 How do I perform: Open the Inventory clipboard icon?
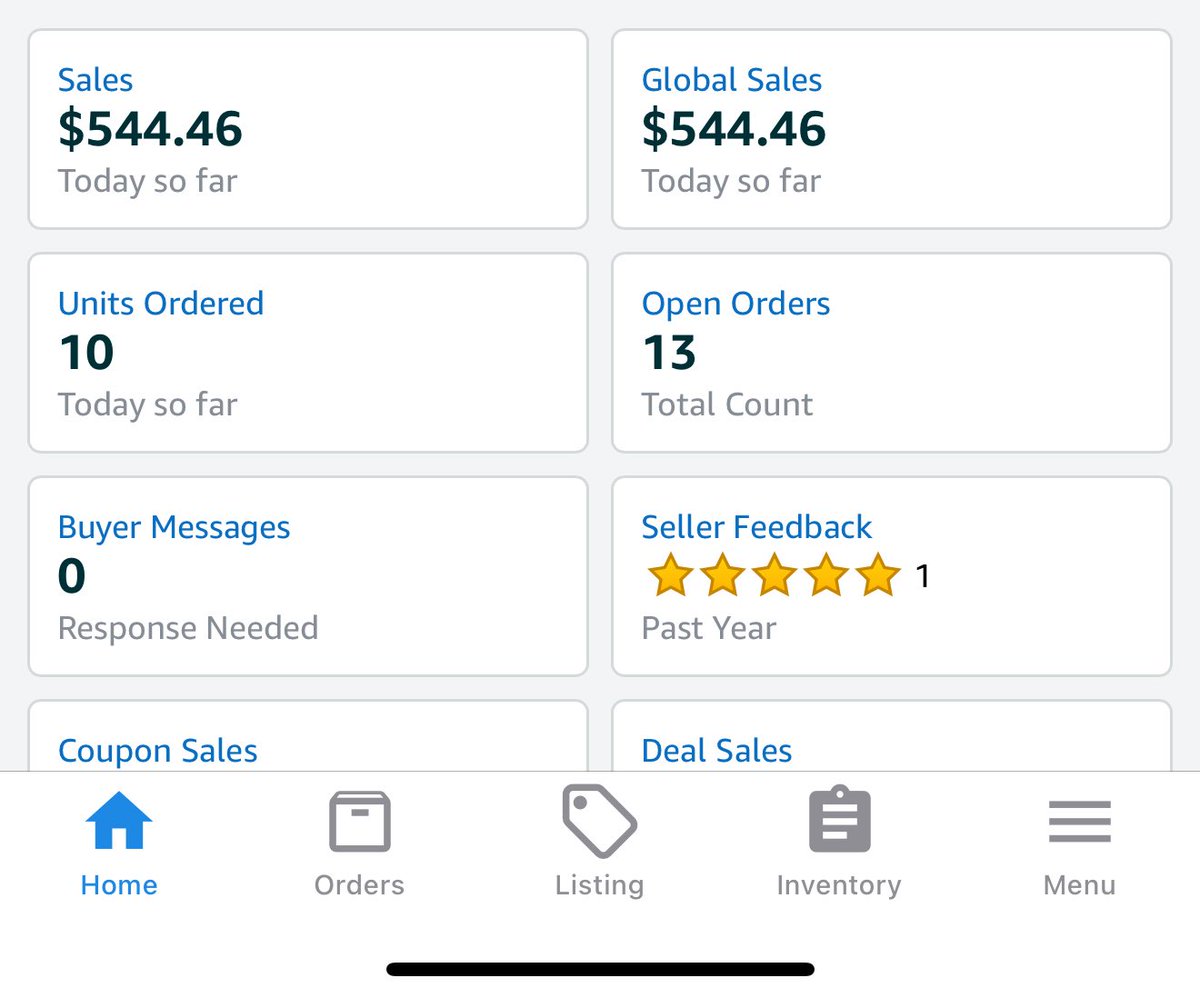point(839,821)
